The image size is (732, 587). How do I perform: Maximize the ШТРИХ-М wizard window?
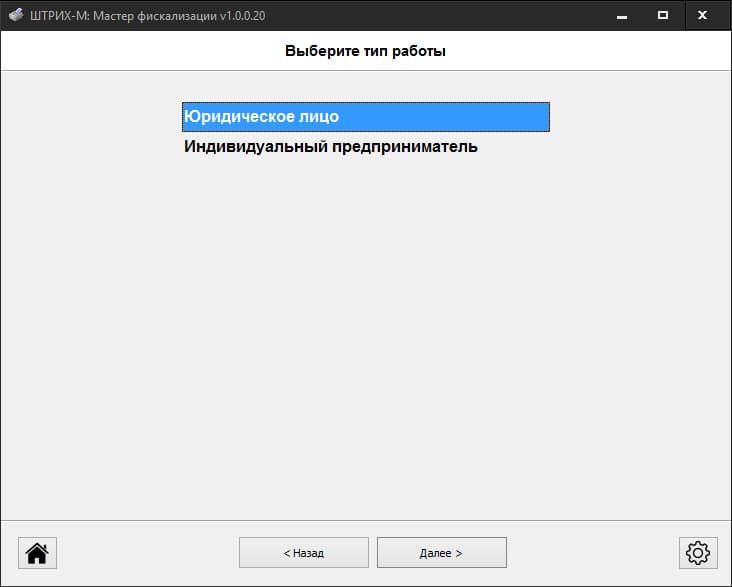[662, 15]
